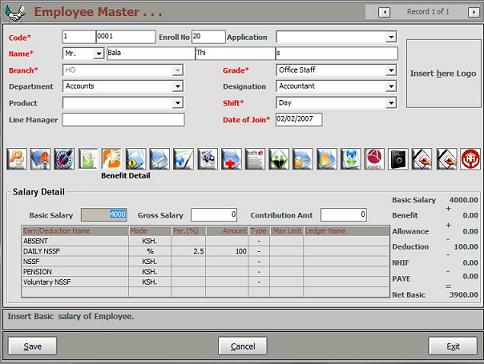This screenshot has height=364, width=484.
Task: Click the folder icon with red cross
Action: click(231, 159)
